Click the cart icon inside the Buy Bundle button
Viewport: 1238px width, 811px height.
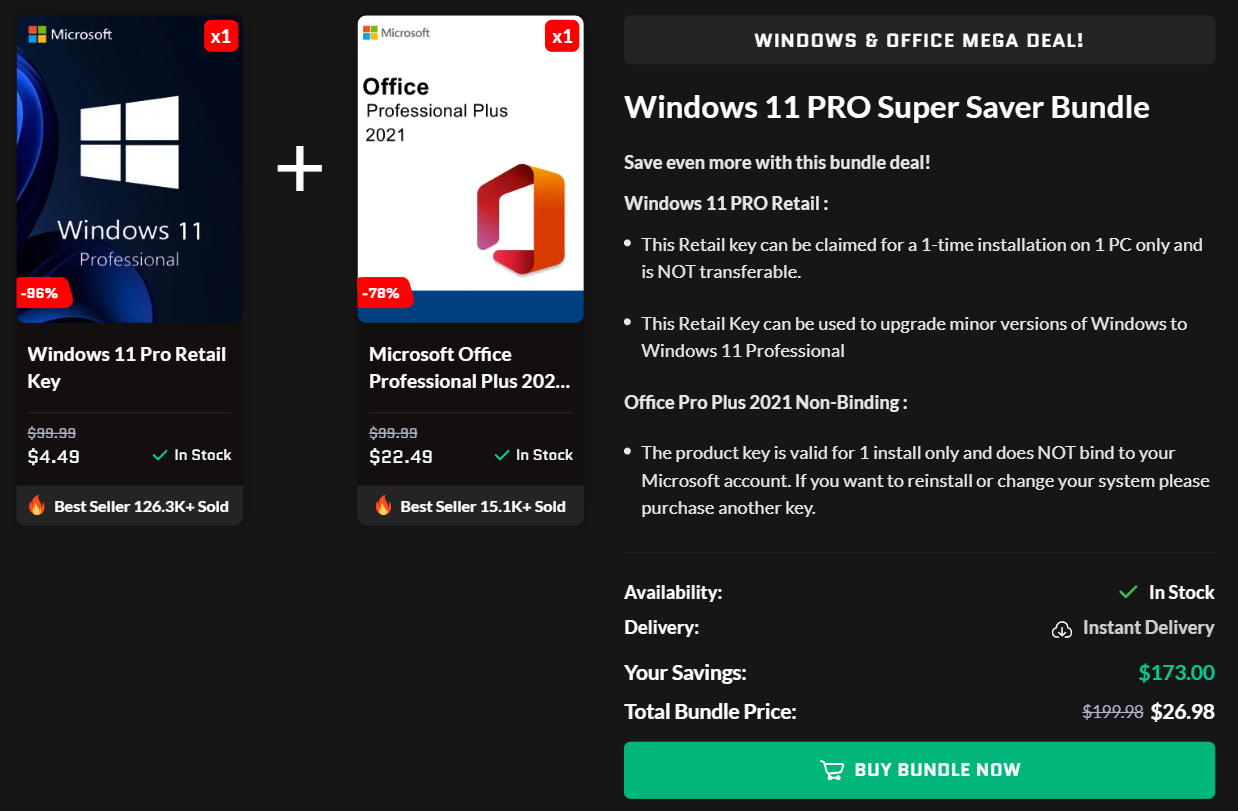point(831,770)
